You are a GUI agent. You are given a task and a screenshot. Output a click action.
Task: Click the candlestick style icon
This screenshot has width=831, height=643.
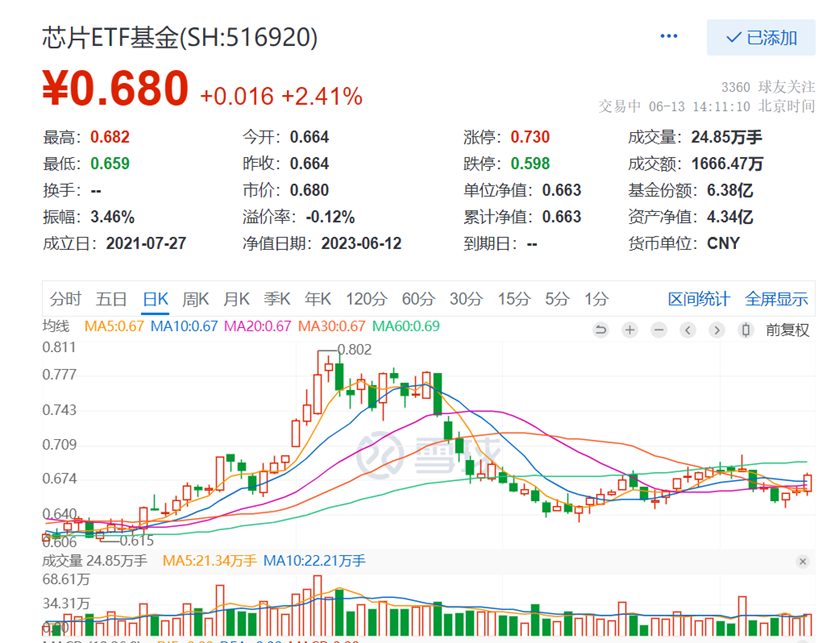point(746,330)
